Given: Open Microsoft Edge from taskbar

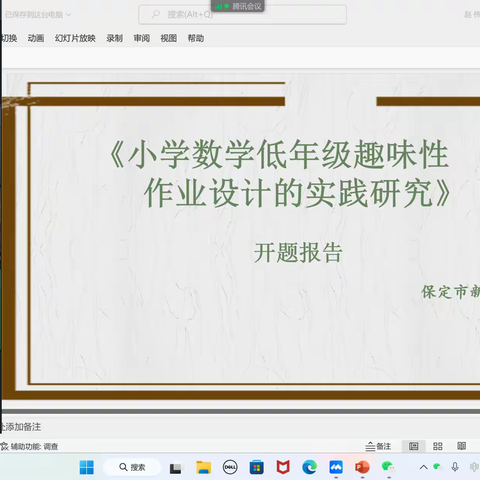Looking at the screenshot, I should (309, 467).
